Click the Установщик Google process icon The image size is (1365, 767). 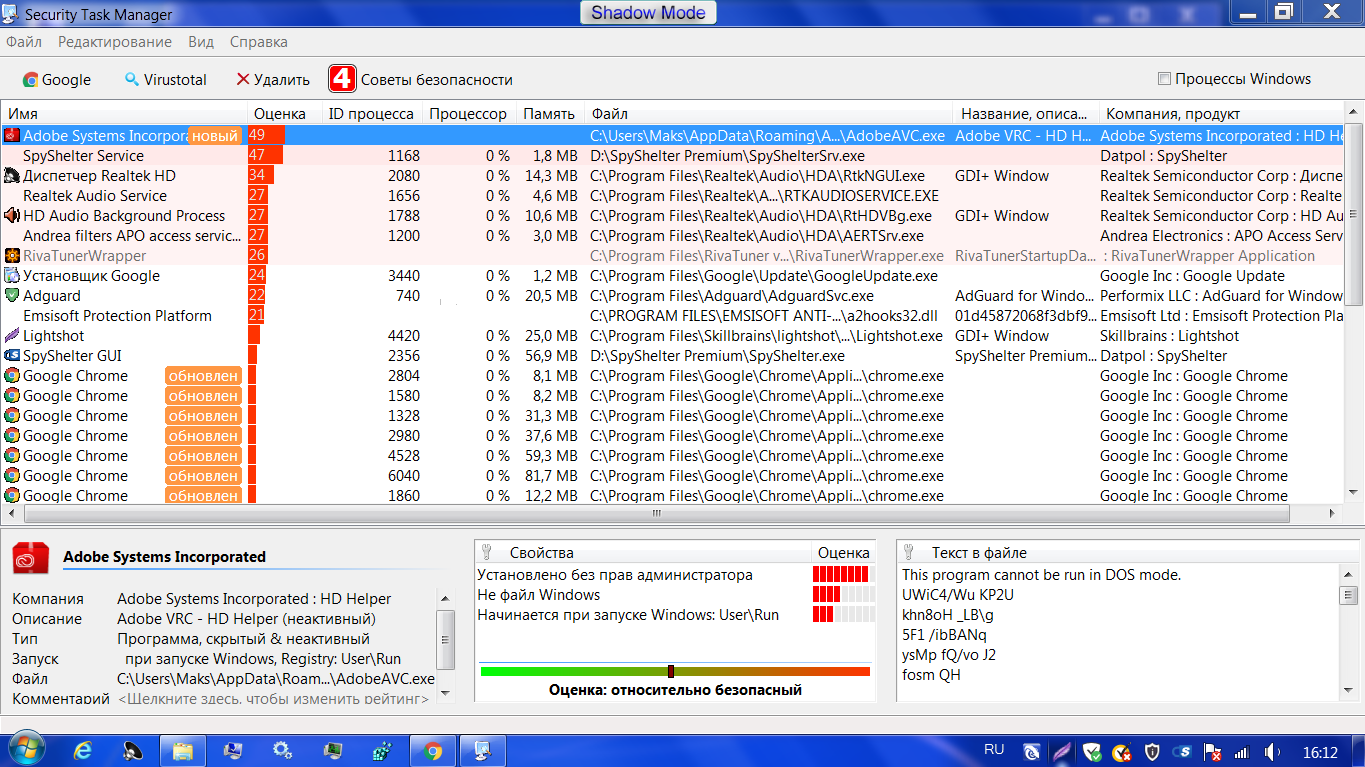click(12, 276)
